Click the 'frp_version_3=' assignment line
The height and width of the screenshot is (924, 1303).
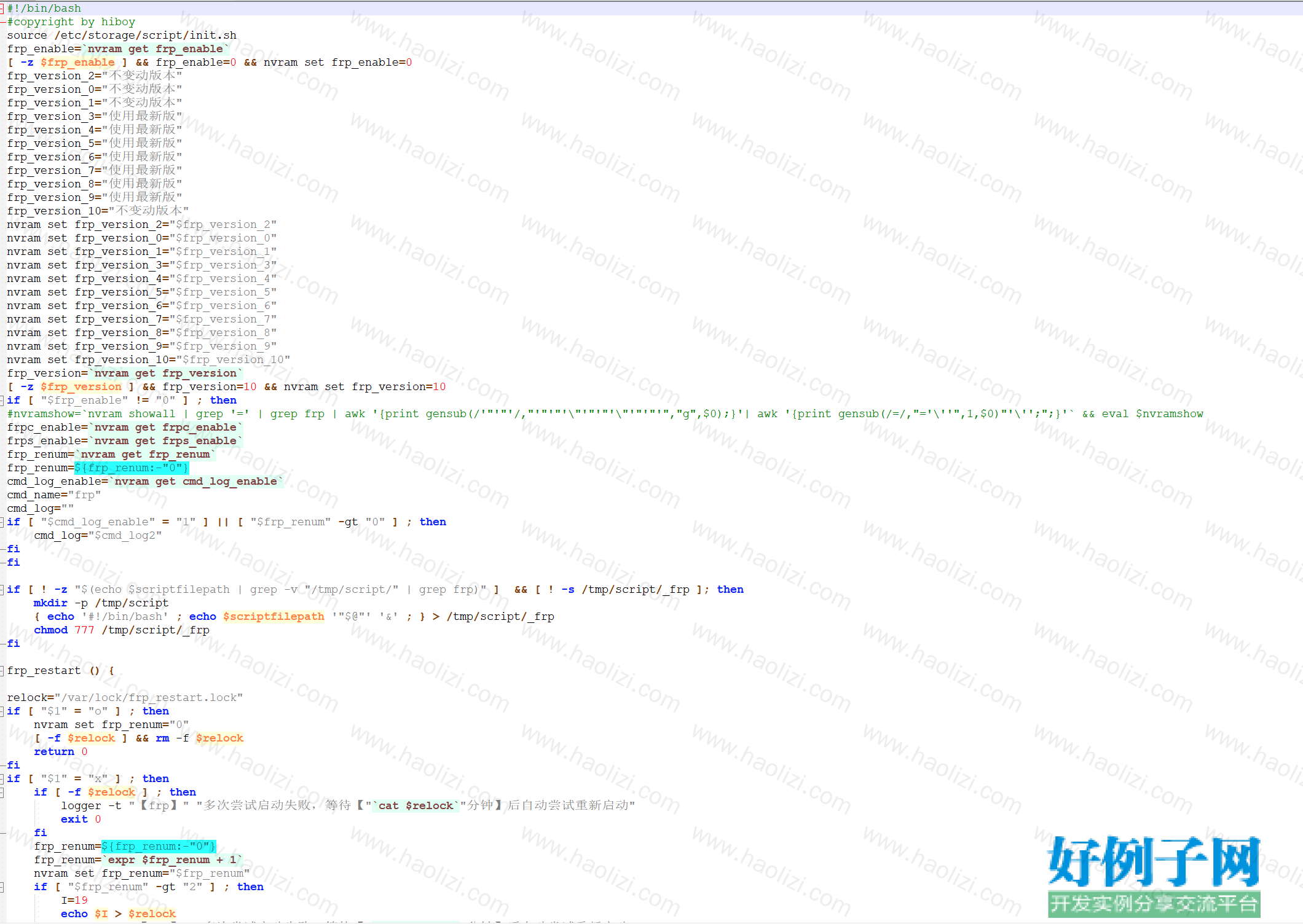pos(95,116)
